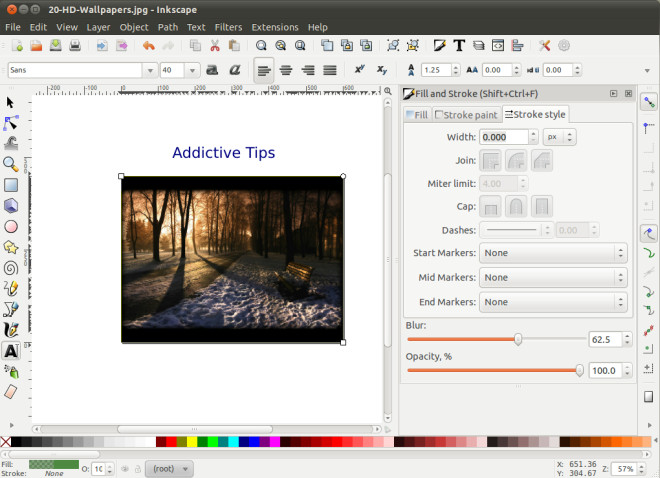Select the Pencil freehand tool
This screenshot has height=478, width=660.
coord(11,288)
